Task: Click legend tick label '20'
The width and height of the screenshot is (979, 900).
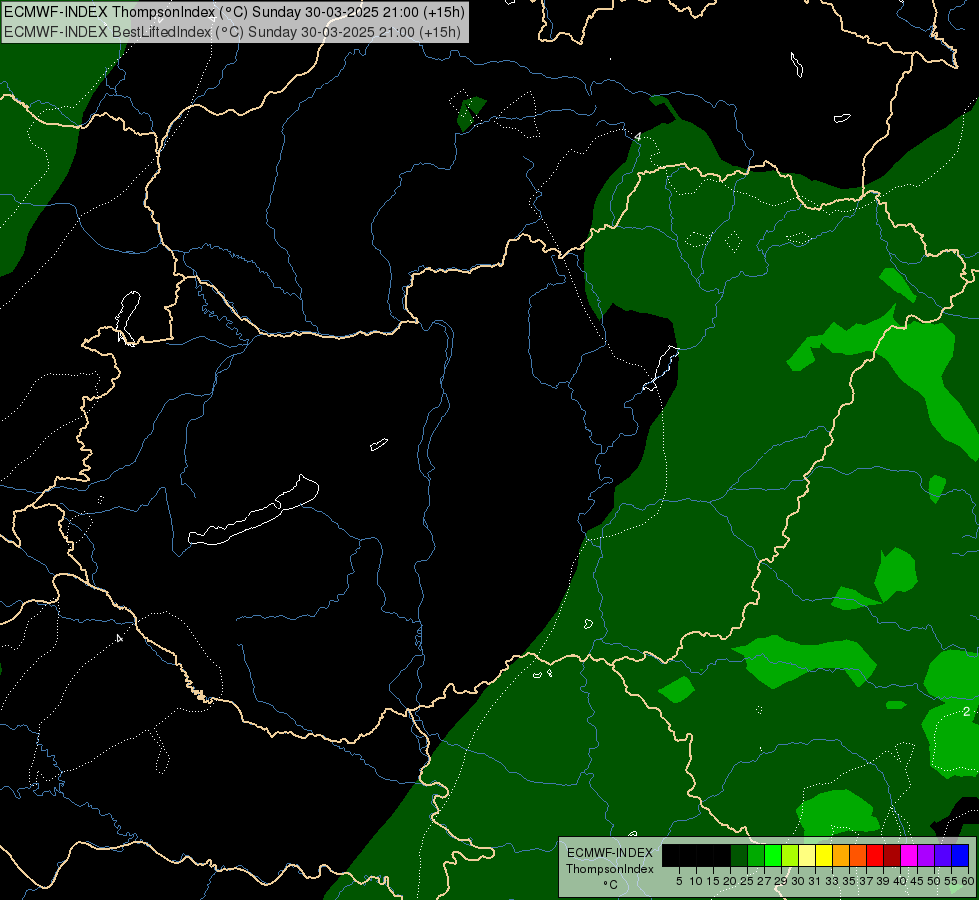Action: (x=730, y=881)
